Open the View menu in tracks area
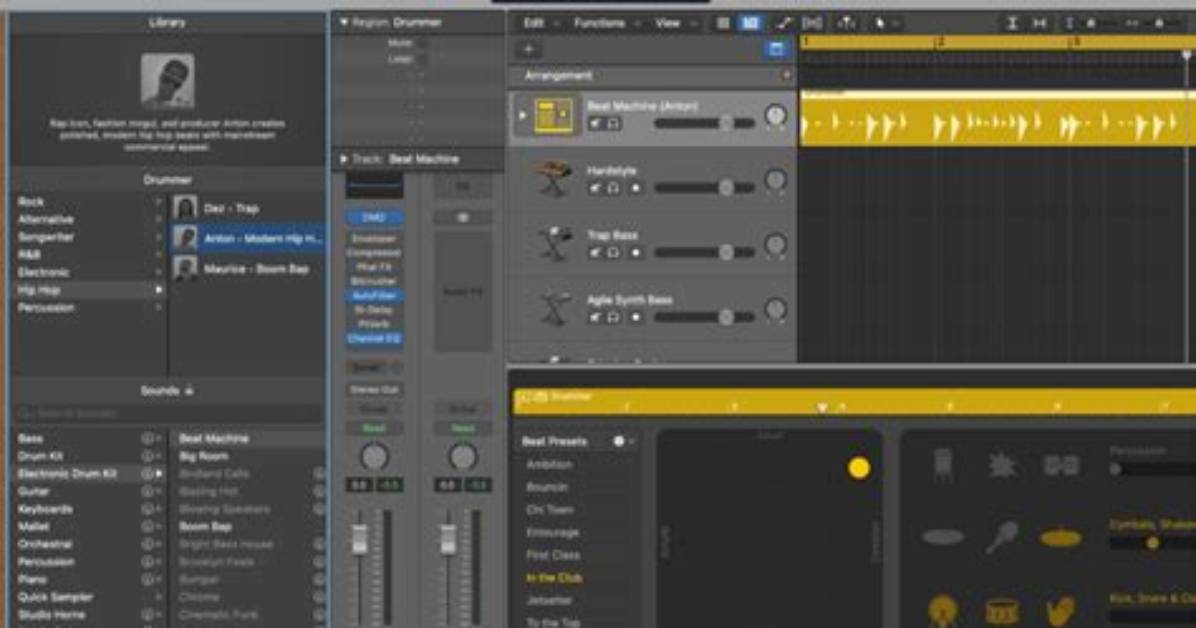 point(673,24)
